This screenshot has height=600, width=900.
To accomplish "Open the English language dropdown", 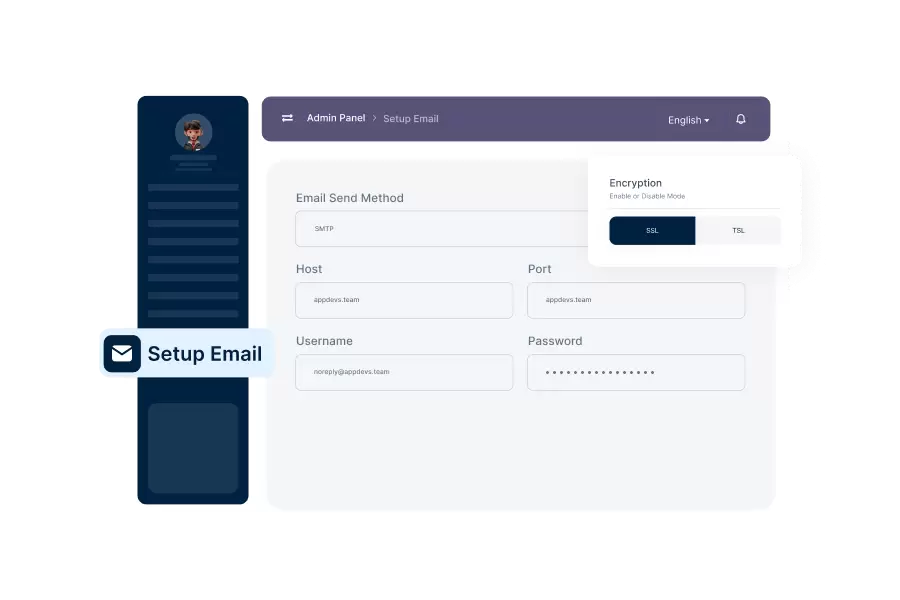I will (688, 120).
